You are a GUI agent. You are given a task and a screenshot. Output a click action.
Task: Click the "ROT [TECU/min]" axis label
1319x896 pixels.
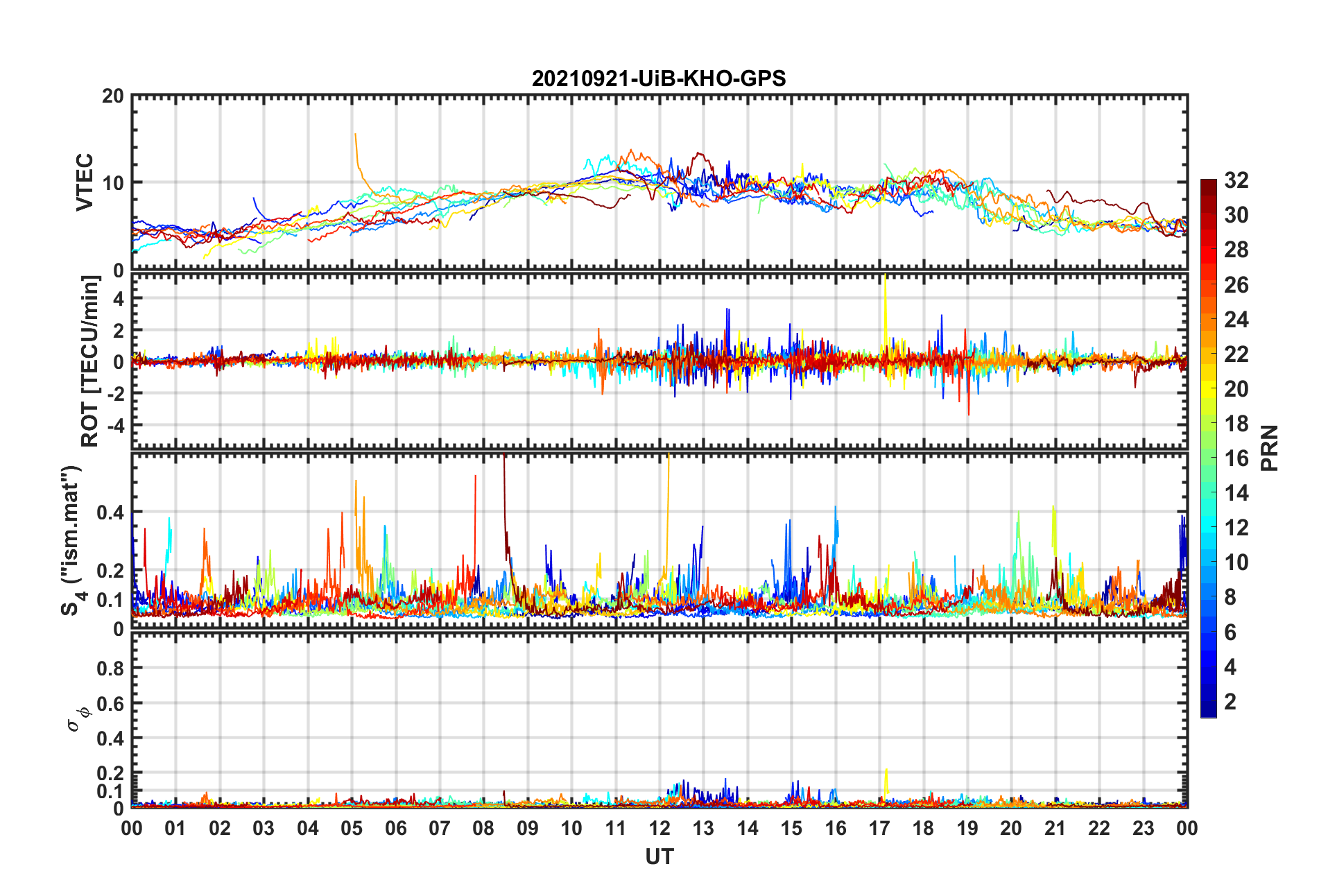tap(90, 361)
